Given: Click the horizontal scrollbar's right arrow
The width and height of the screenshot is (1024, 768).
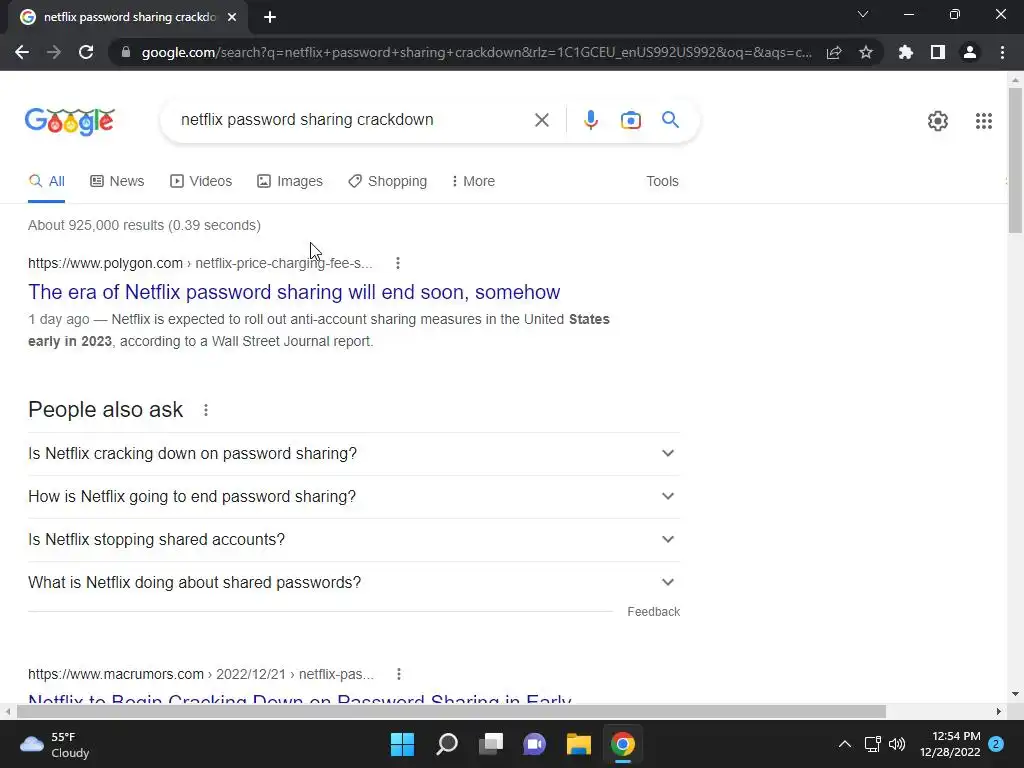Looking at the screenshot, I should point(999,711).
